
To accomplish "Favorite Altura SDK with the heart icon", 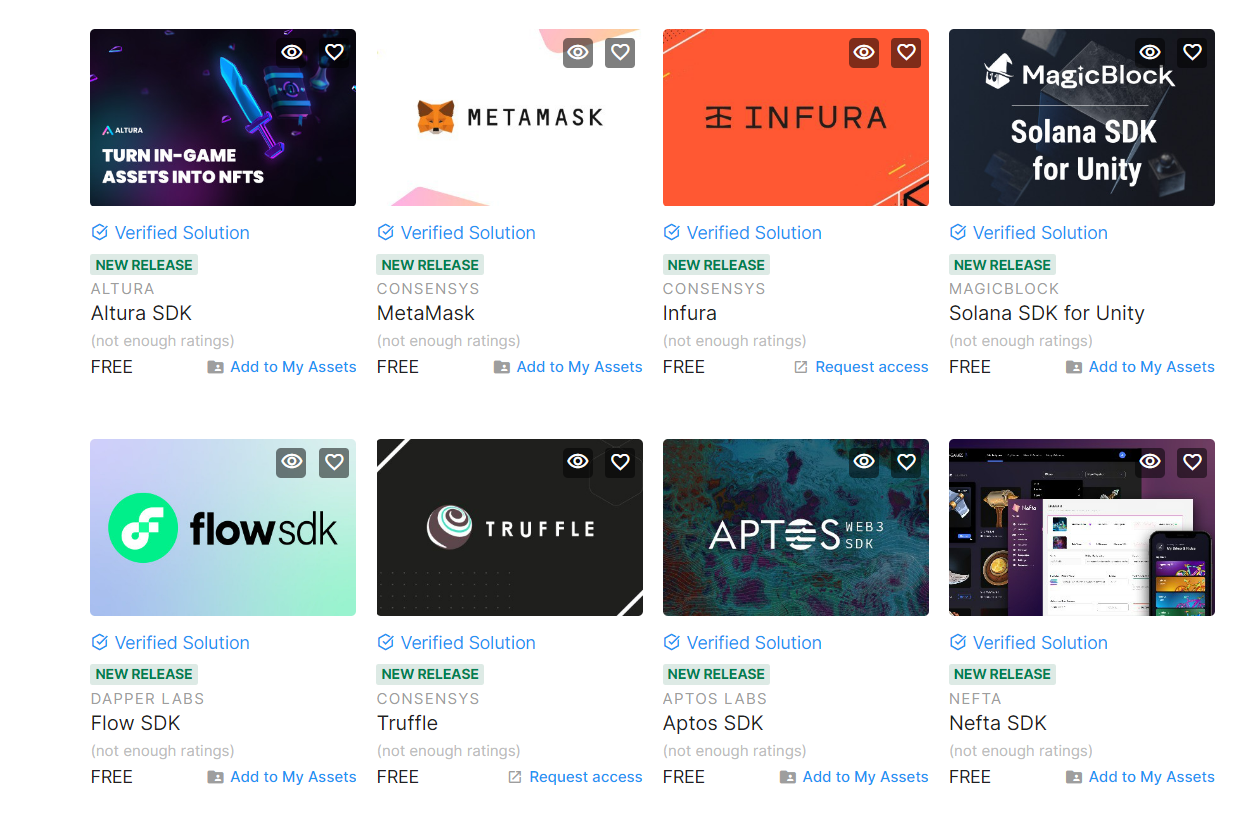I will tap(334, 52).
